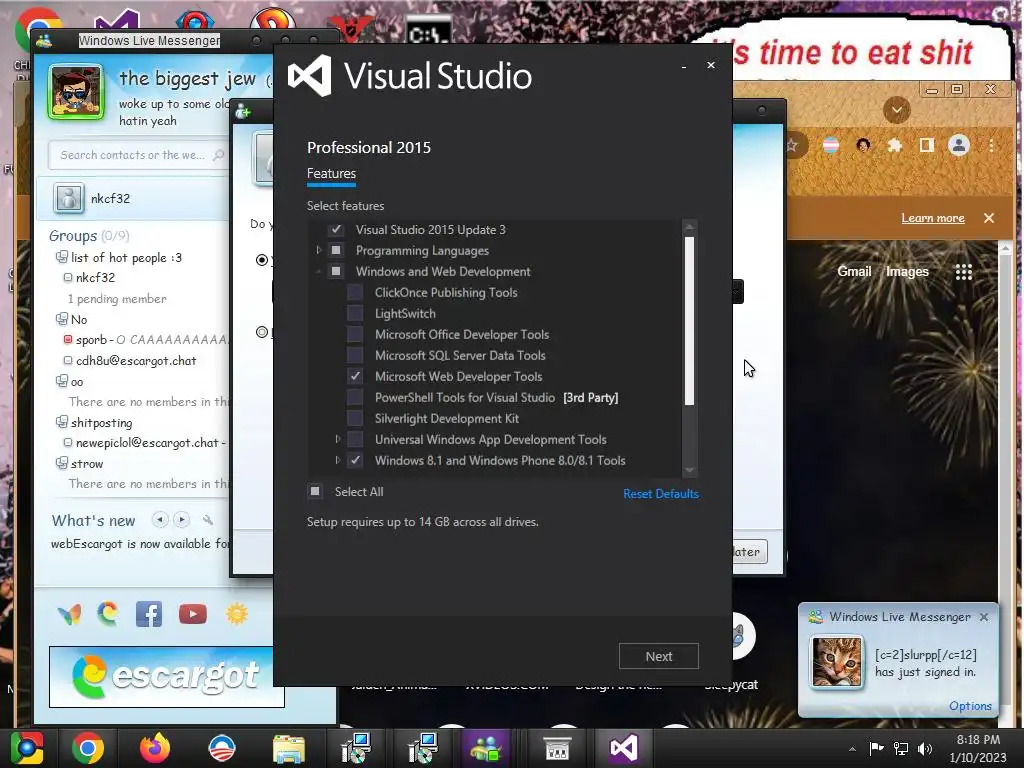This screenshot has height=768, width=1024.
Task: Open File Explorer from the taskbar
Action: pos(289,748)
